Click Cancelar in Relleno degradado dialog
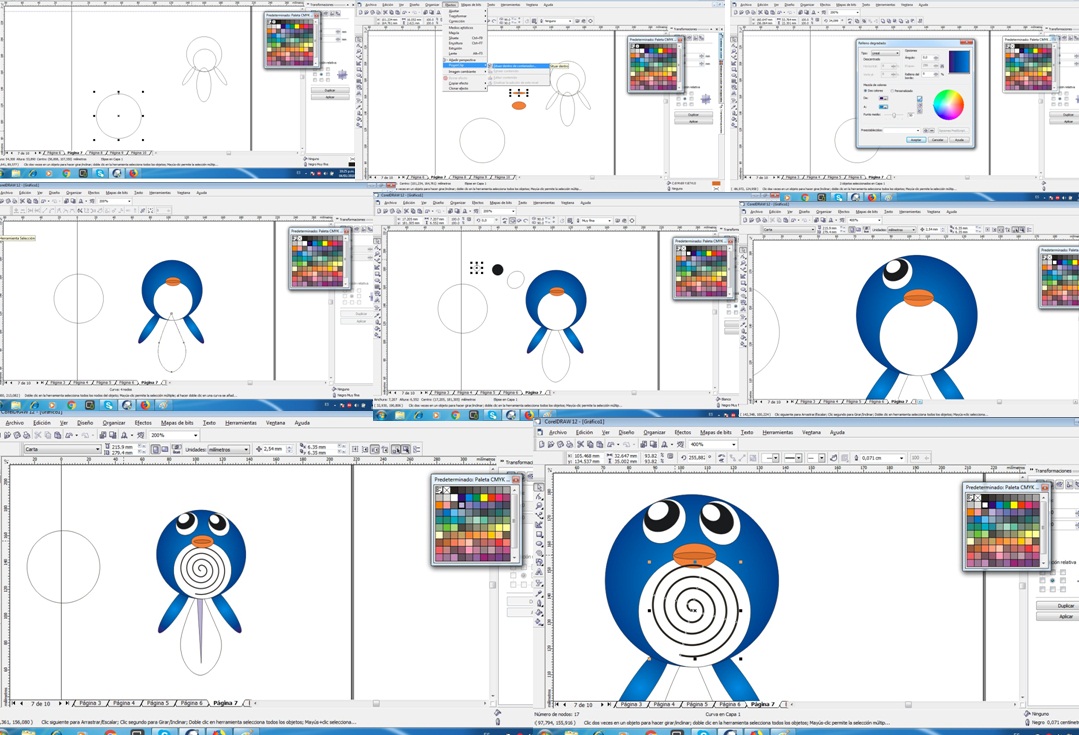The width and height of the screenshot is (1079, 735). pos(937,140)
